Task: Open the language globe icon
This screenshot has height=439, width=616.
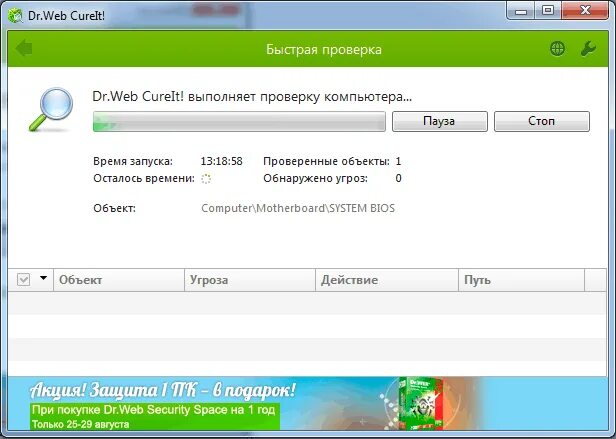Action: tap(557, 49)
